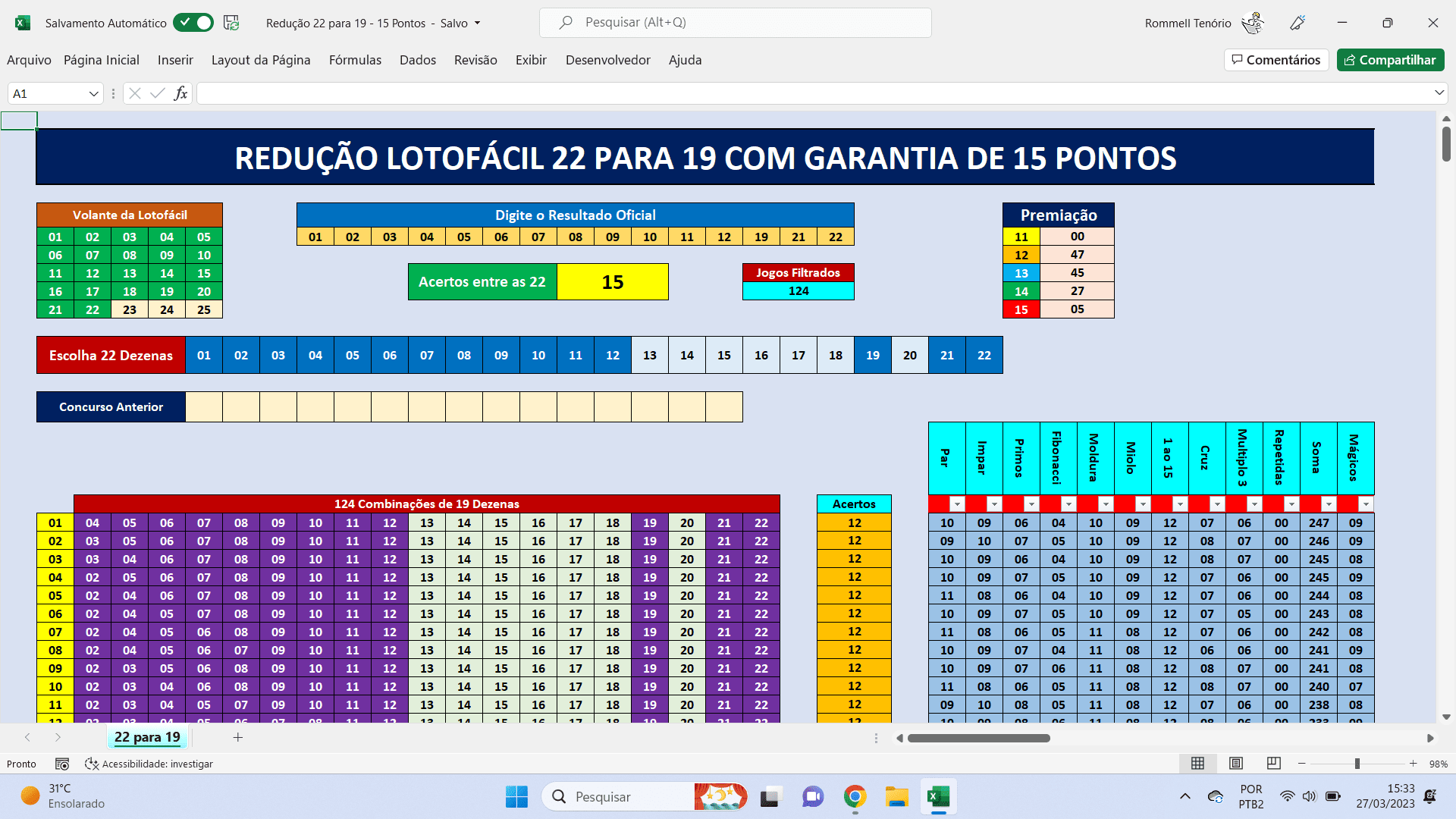Select the yellow 'Acertos entre as 22' value cell 15

click(613, 282)
